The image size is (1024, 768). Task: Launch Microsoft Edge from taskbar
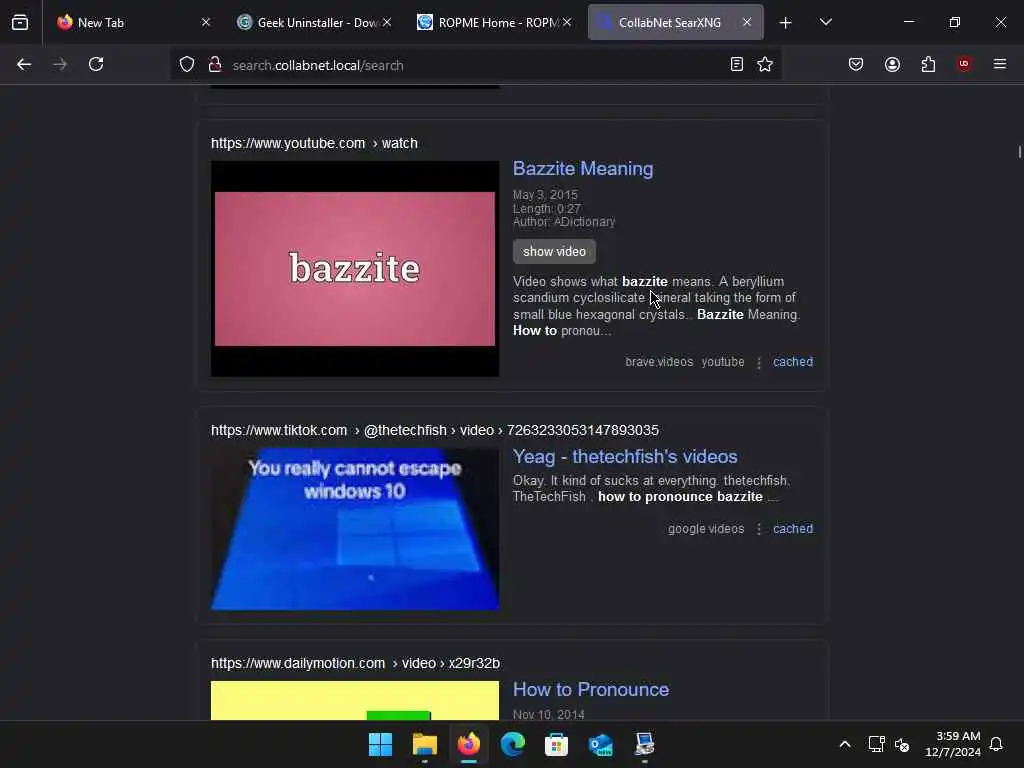point(513,744)
